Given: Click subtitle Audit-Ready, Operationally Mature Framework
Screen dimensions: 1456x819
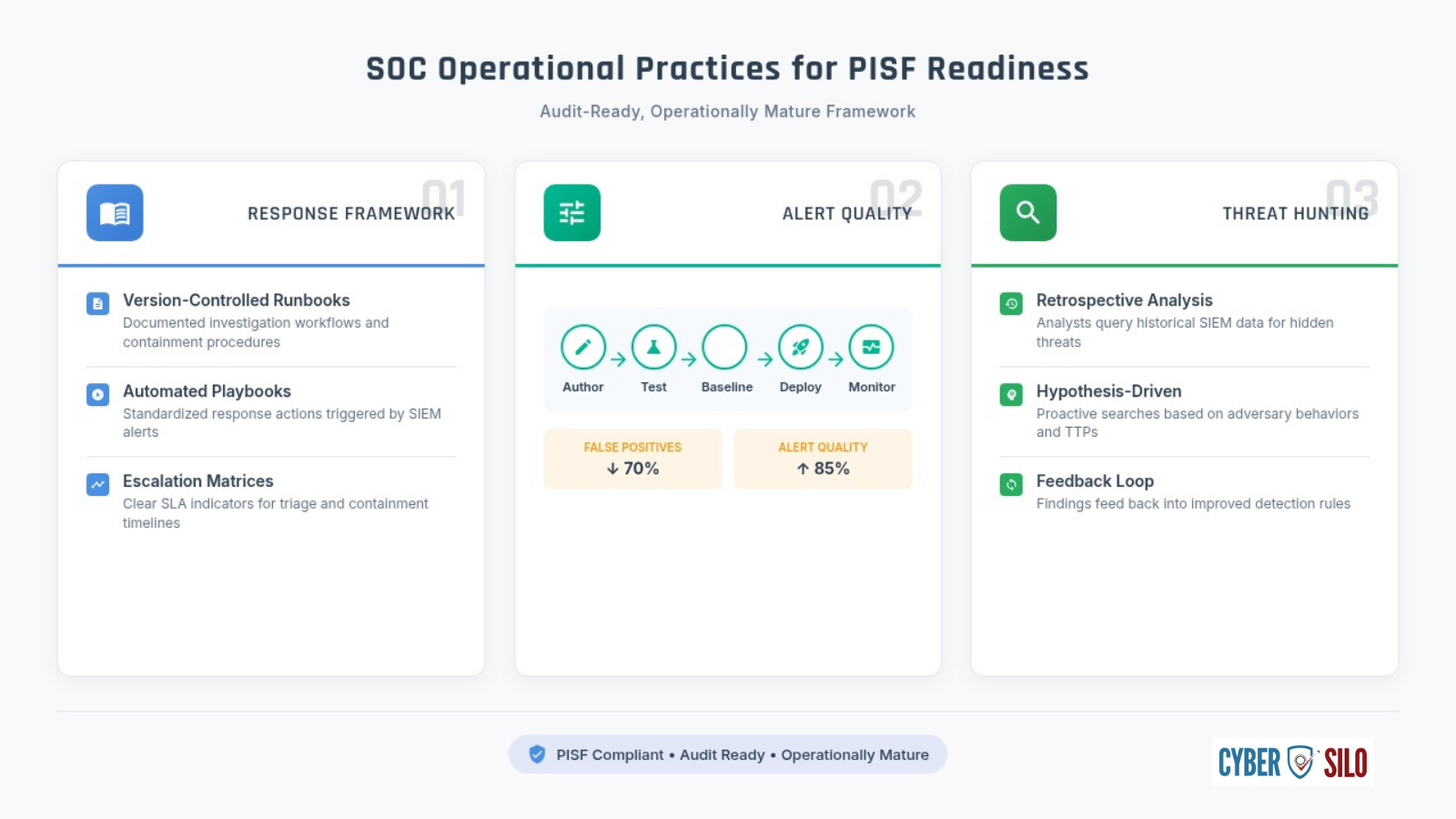Looking at the screenshot, I should (728, 111).
